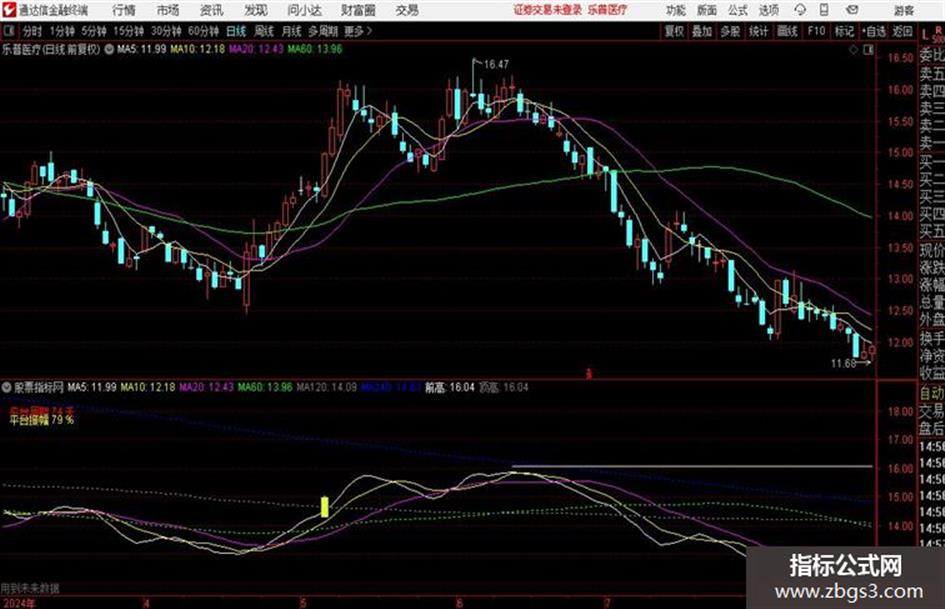945x609 pixels.
Task: Open the mail message icon
Action: pyautogui.click(x=852, y=10)
